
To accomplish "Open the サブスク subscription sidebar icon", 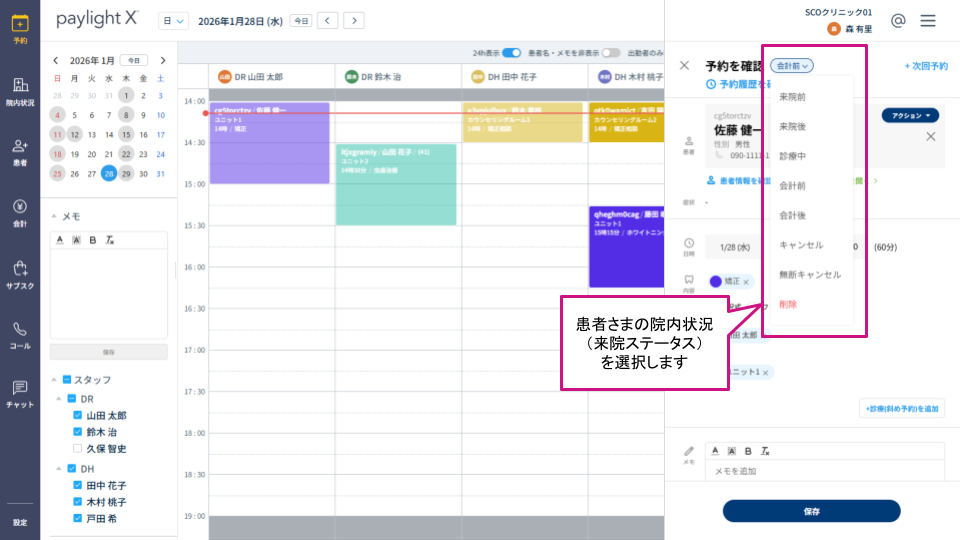I will pyautogui.click(x=20, y=275).
